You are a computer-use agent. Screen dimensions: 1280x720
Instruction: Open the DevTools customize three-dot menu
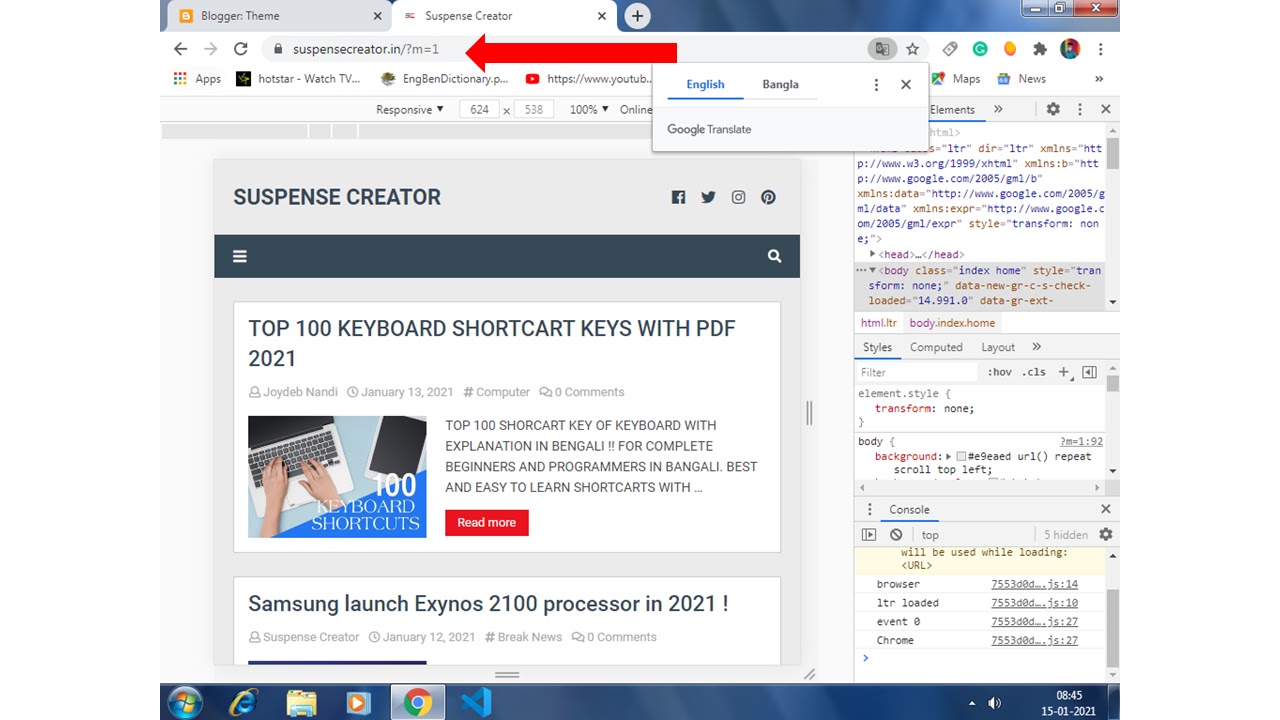(1079, 109)
